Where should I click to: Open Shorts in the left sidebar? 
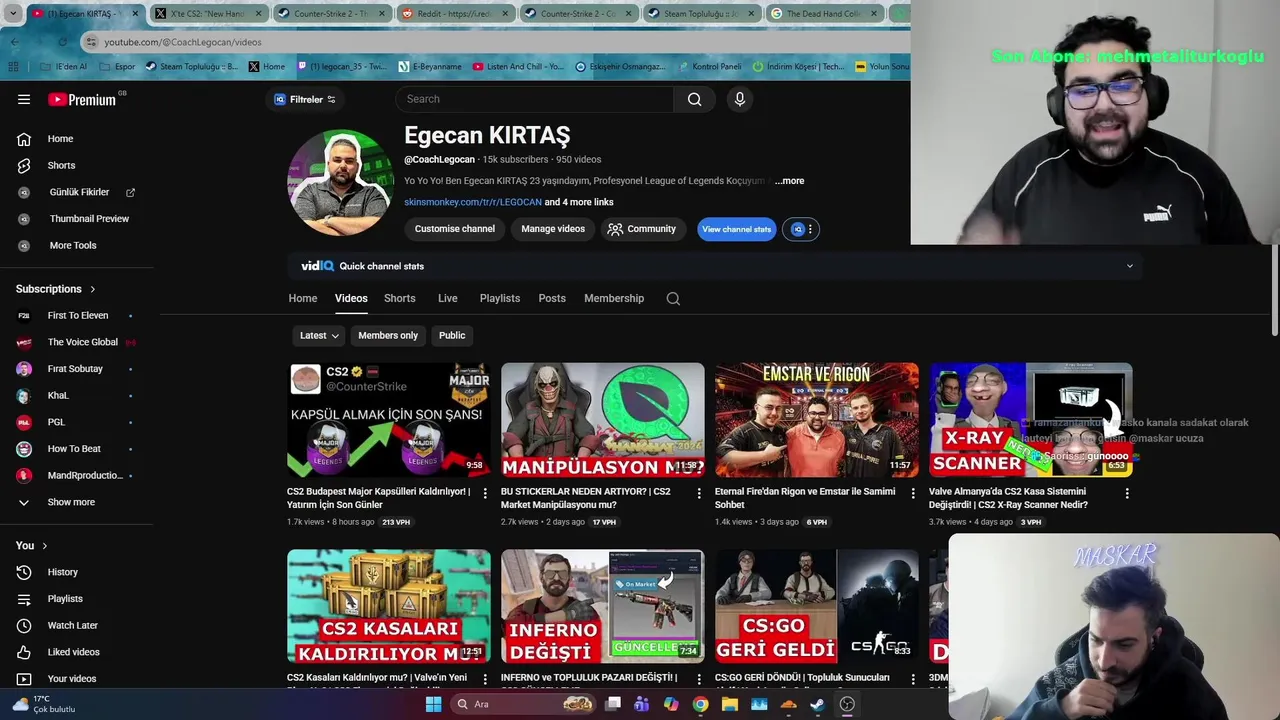(61, 165)
